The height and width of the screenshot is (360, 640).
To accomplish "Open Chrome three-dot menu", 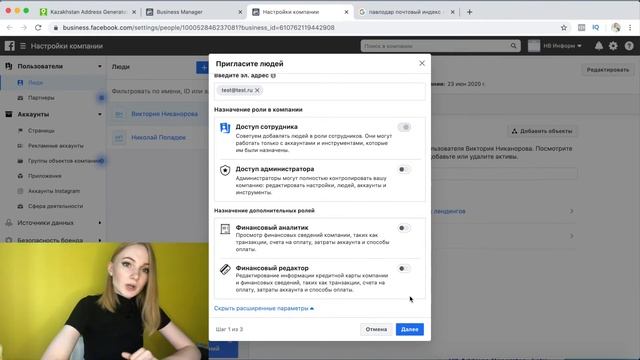I will tap(630, 28).
